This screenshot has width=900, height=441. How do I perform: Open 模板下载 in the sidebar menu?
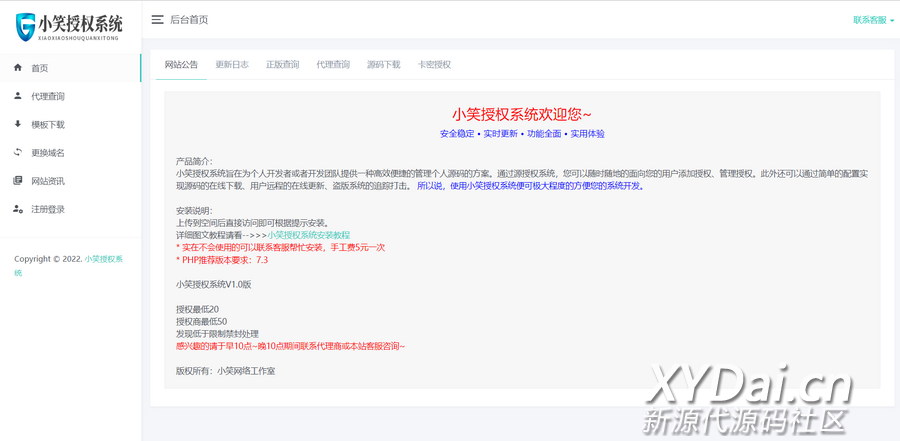click(x=48, y=125)
